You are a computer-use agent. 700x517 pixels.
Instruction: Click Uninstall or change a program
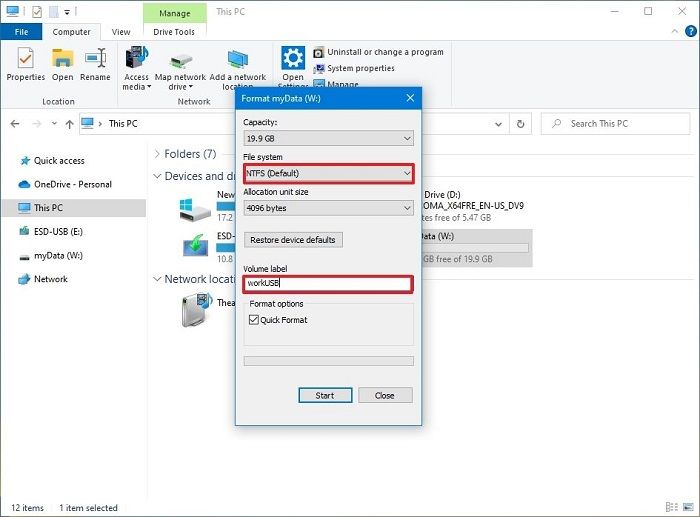click(x=379, y=52)
